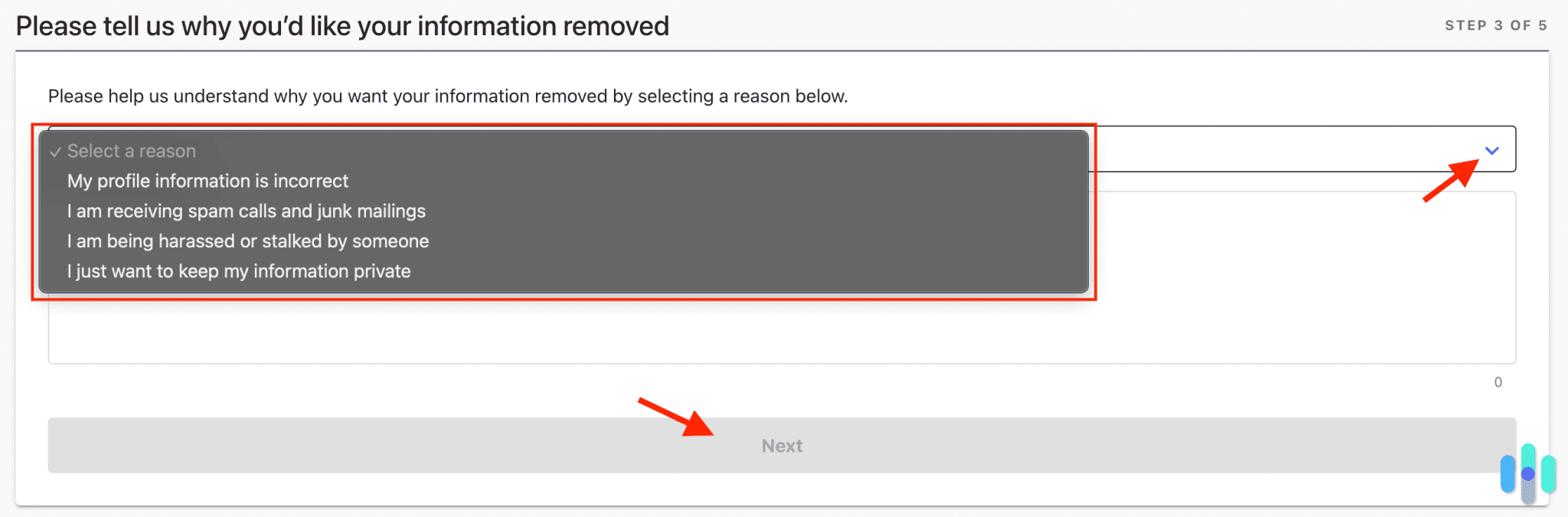Click the blue dropdown chevron arrow
Image resolution: width=1568 pixels, height=517 pixels.
[1491, 150]
